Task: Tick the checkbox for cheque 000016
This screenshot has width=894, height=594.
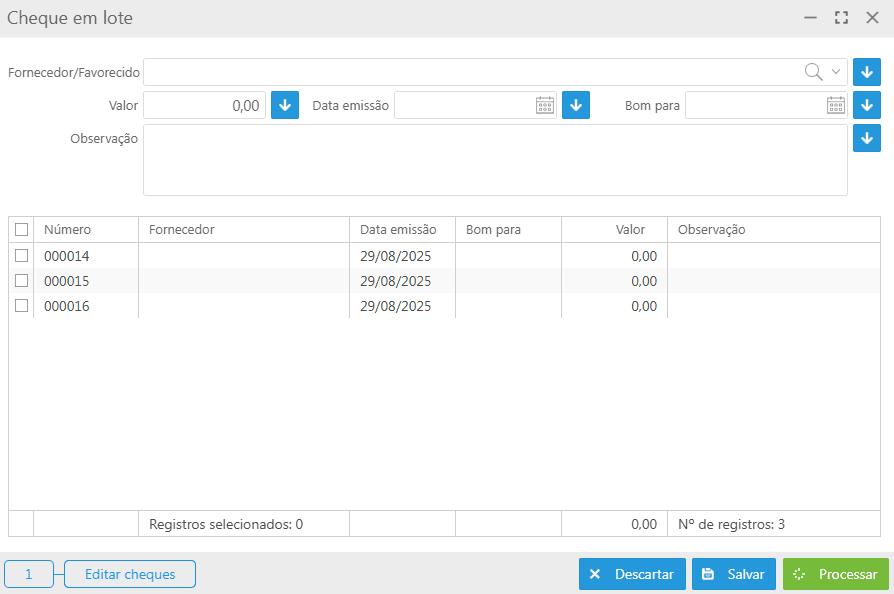Action: (22, 306)
